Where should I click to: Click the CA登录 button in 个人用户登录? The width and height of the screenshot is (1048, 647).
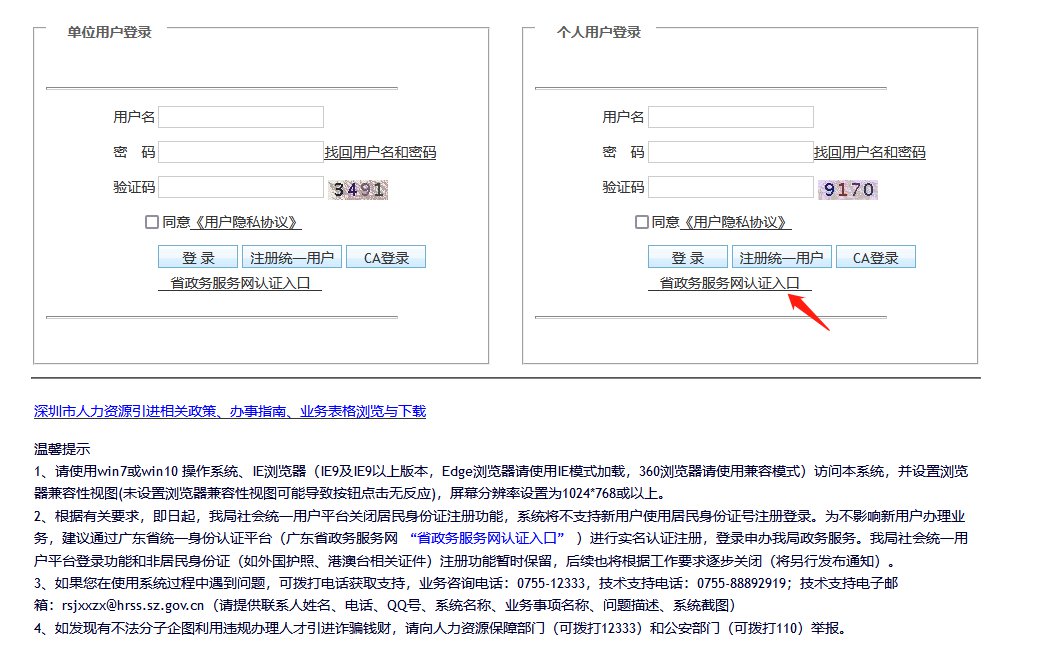pyautogui.click(x=876, y=257)
